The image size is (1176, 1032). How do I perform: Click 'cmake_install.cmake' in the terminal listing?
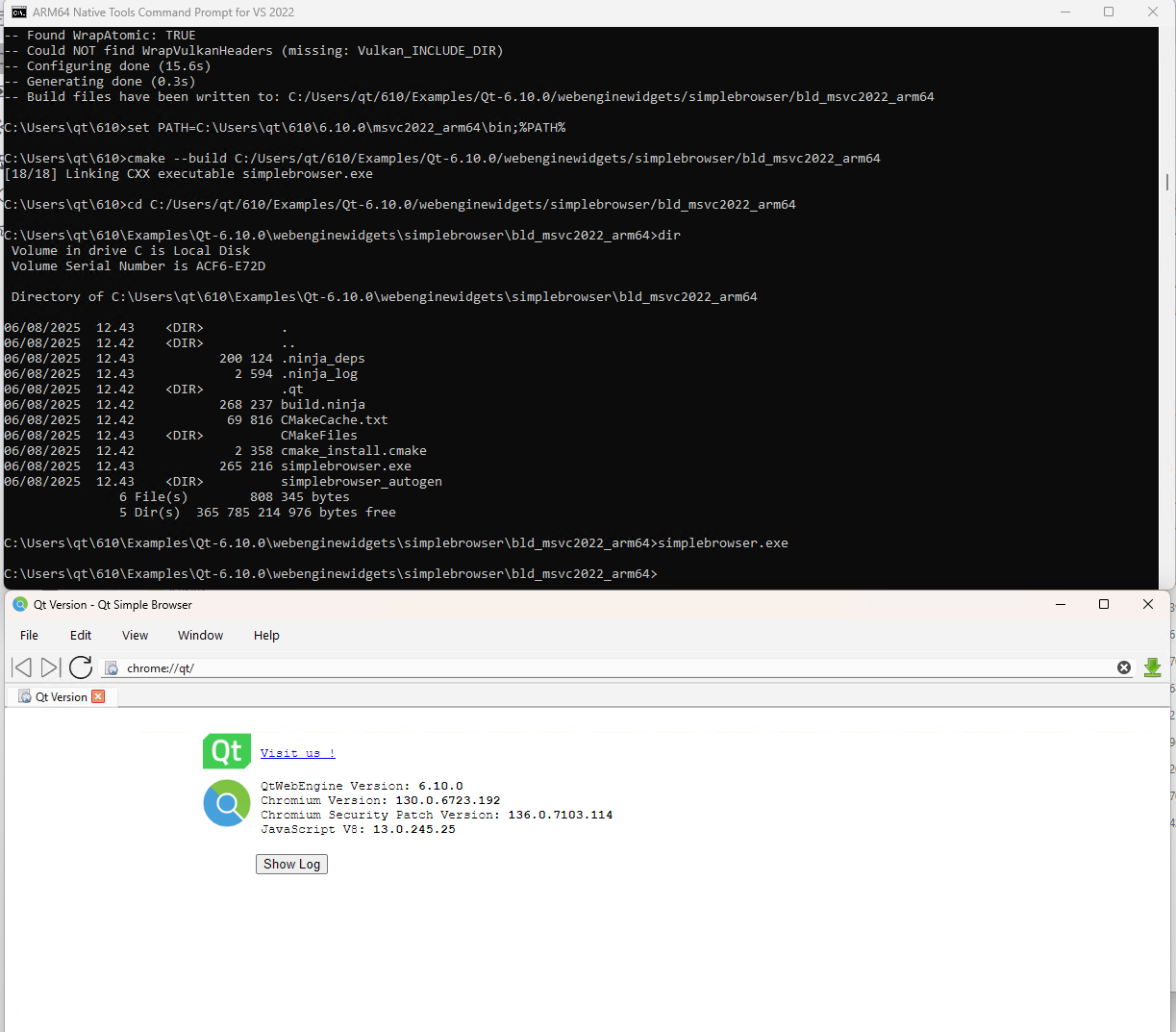click(x=354, y=451)
